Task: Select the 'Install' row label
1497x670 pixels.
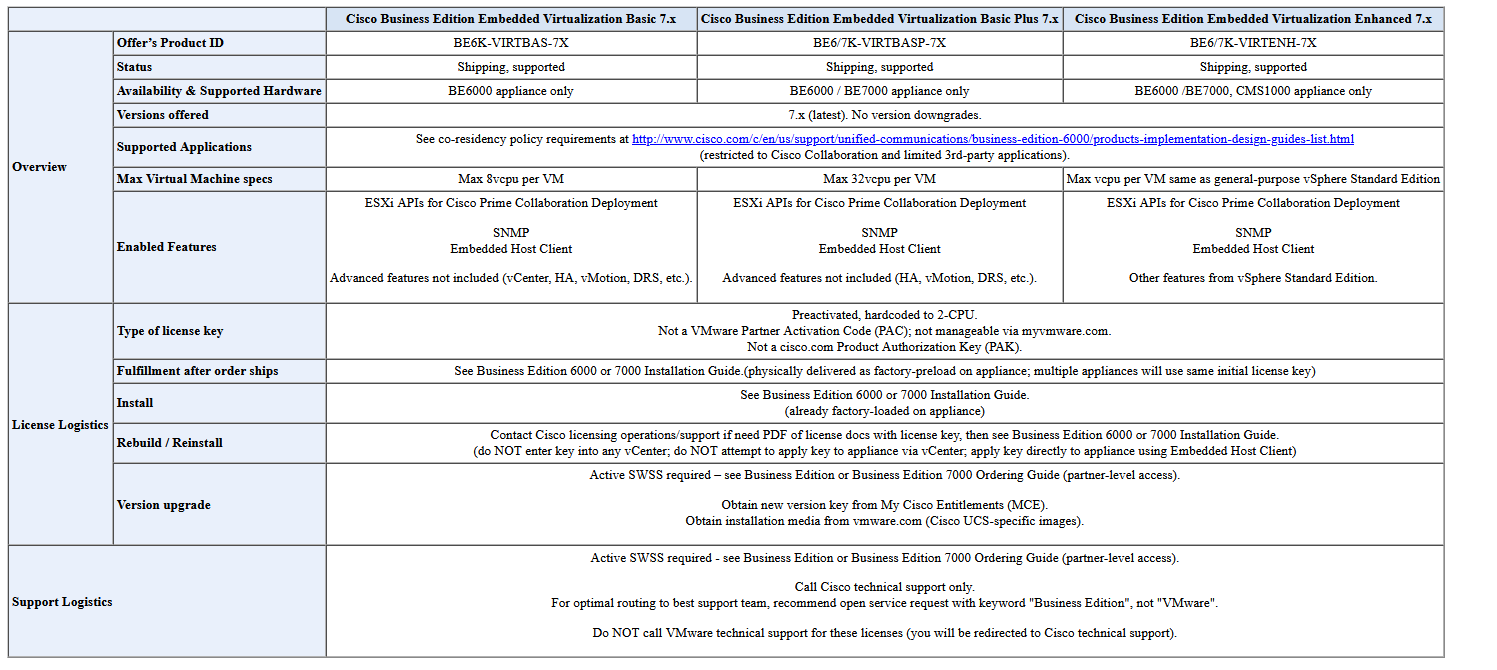Action: [x=135, y=403]
